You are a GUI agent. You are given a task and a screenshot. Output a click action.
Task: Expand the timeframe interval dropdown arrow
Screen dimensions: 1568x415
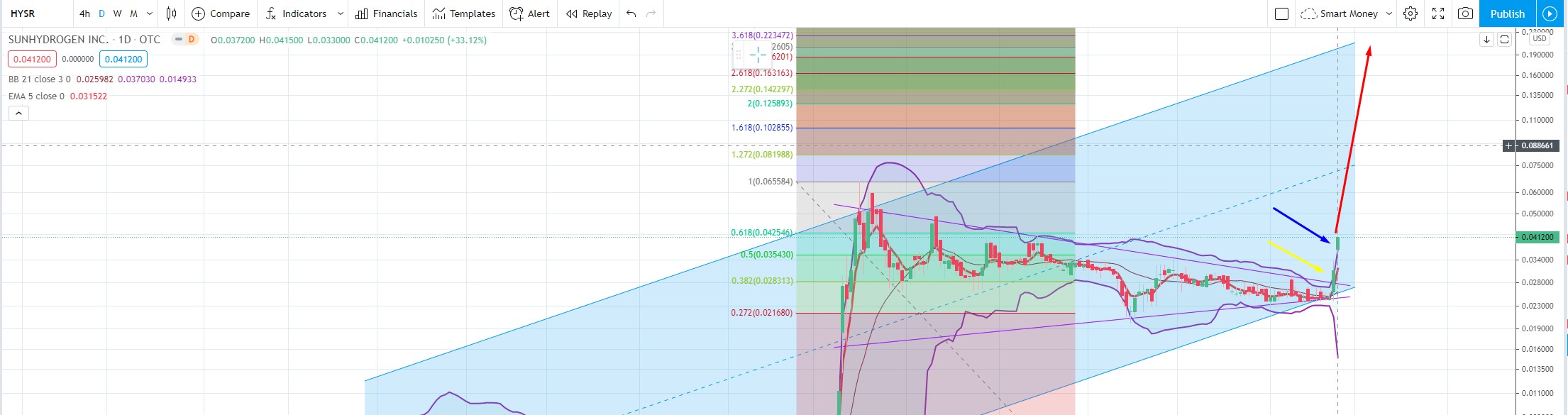pos(149,13)
